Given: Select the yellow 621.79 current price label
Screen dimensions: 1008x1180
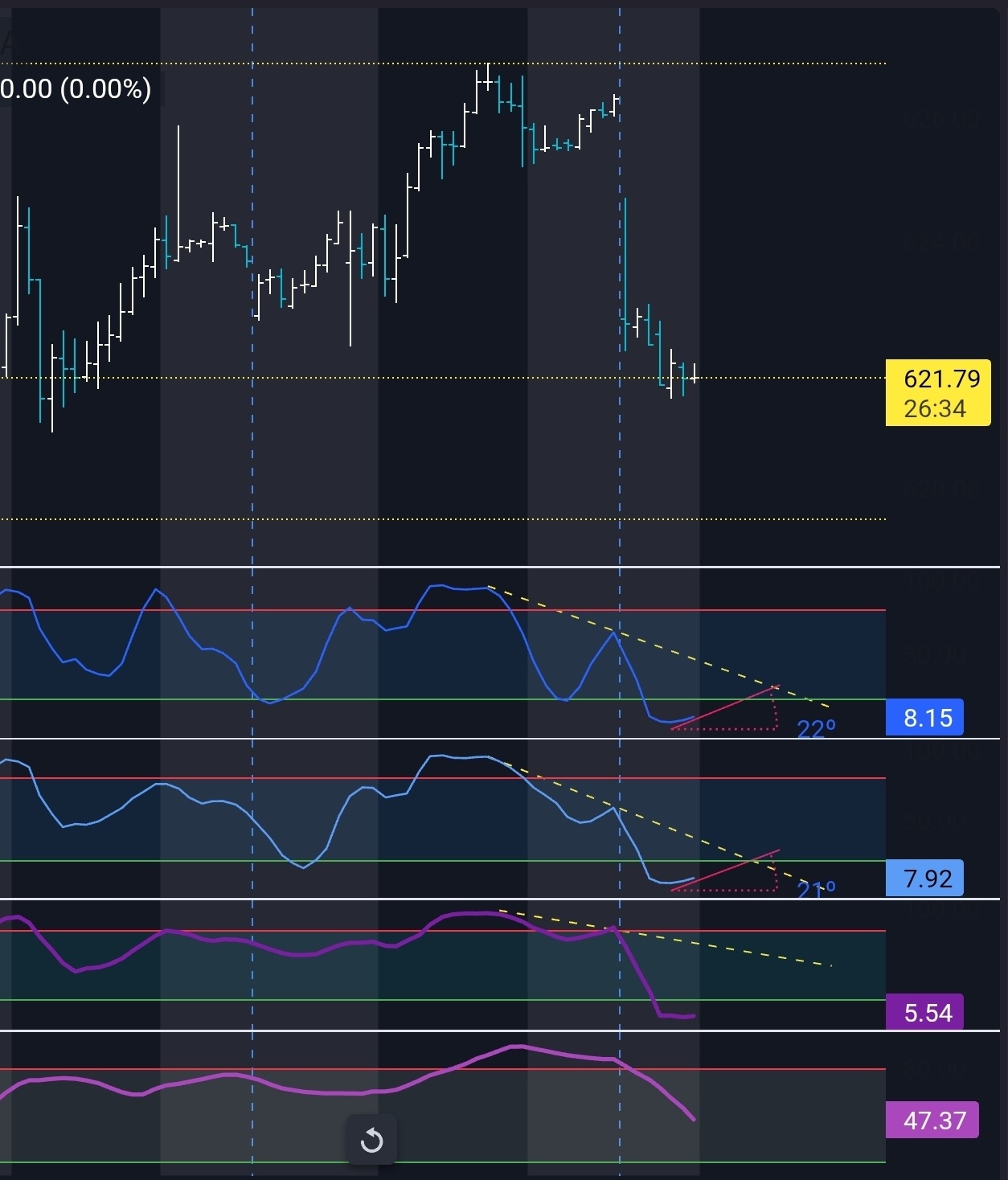Looking at the screenshot, I should pyautogui.click(x=938, y=392).
